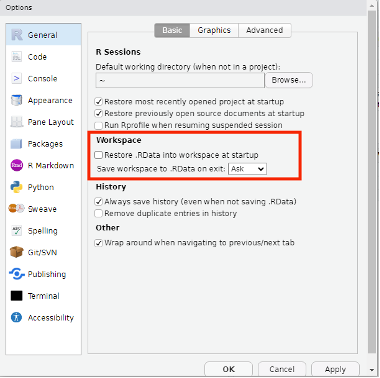Enable Run Rprofile when resuming session
380x378 pixels.
[x=99, y=125]
